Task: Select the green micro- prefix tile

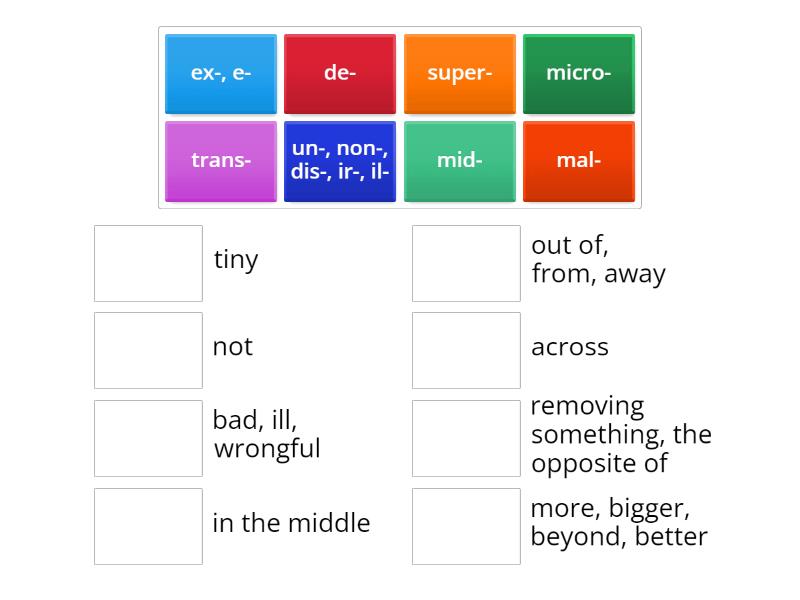Action: point(579,73)
